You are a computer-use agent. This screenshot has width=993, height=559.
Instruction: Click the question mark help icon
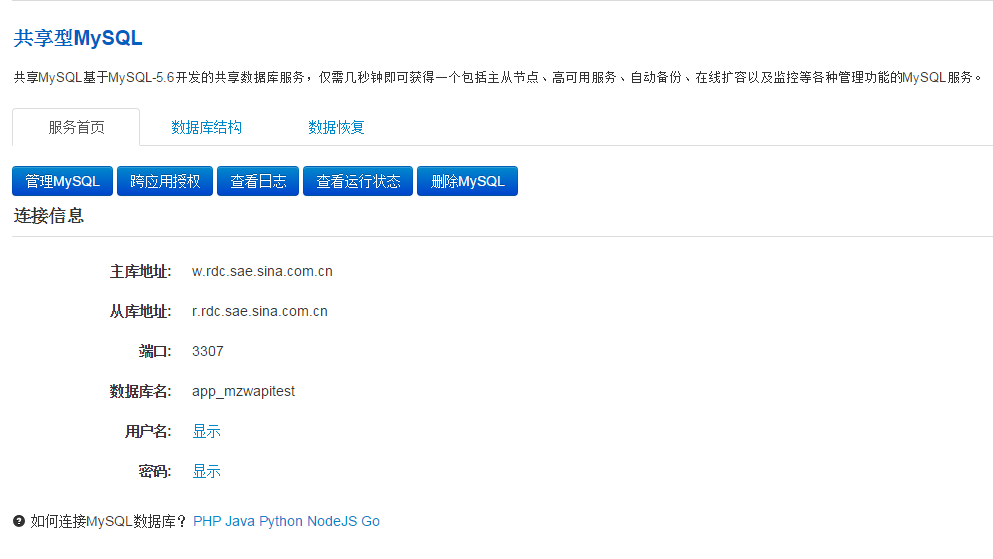[x=19, y=521]
